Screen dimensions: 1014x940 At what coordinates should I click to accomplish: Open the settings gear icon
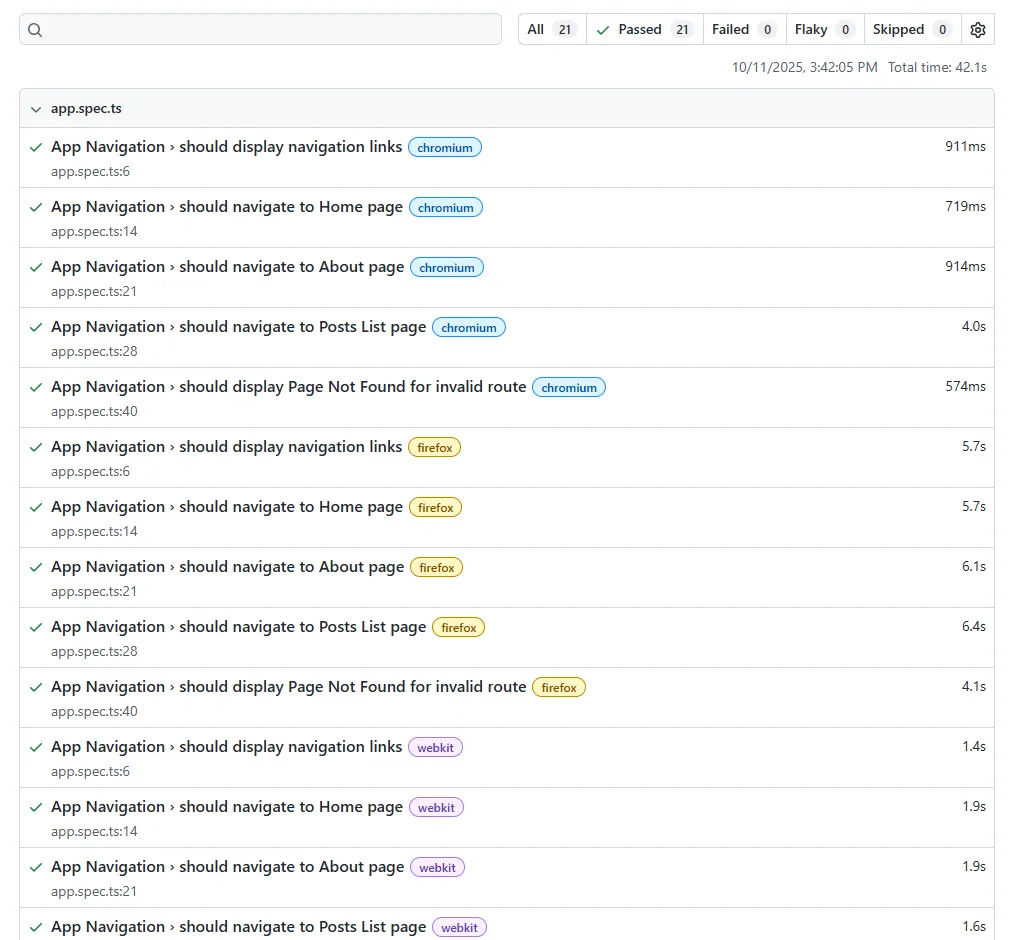[977, 30]
